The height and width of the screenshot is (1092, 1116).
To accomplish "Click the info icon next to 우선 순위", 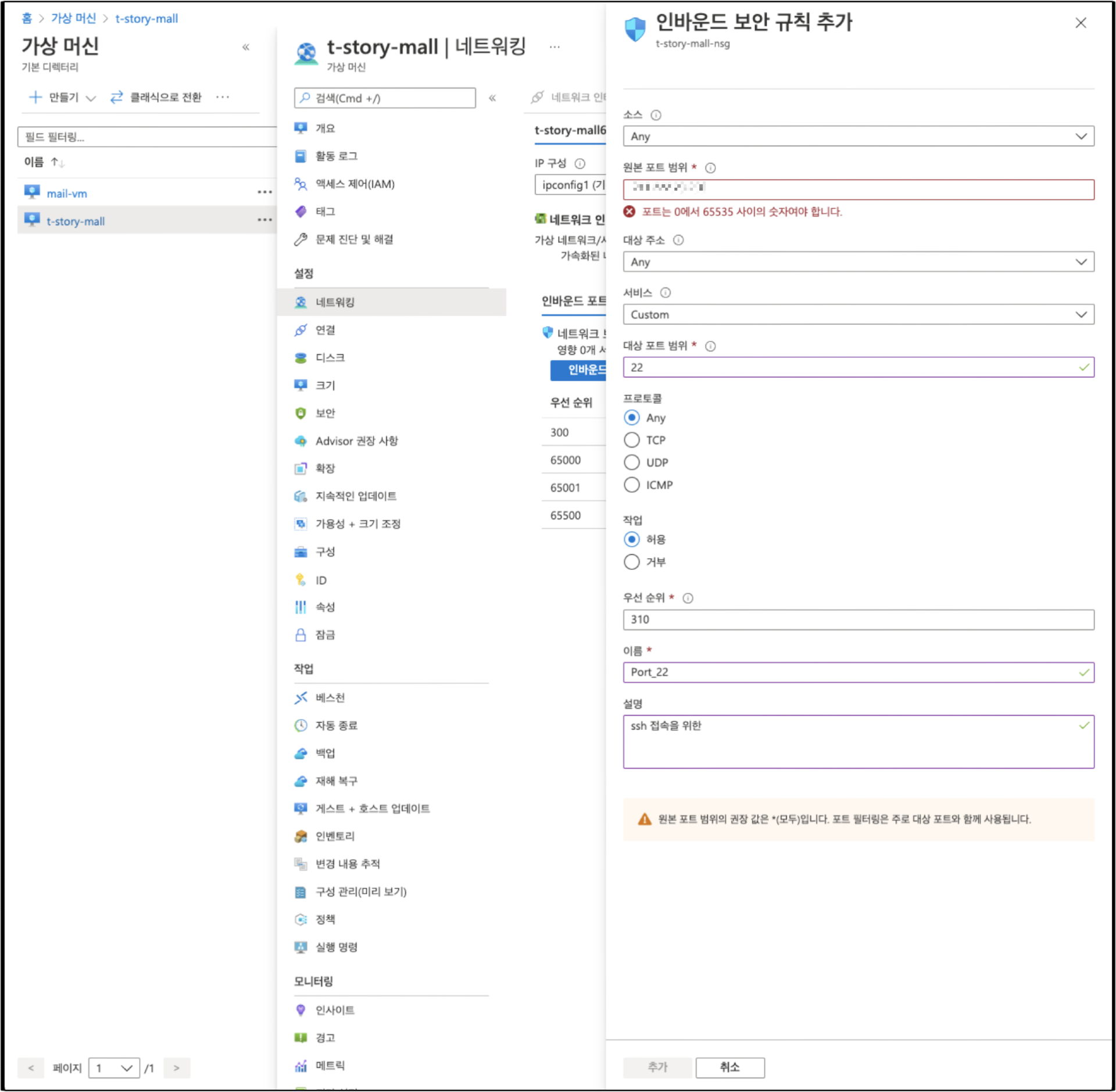I will tap(688, 598).
